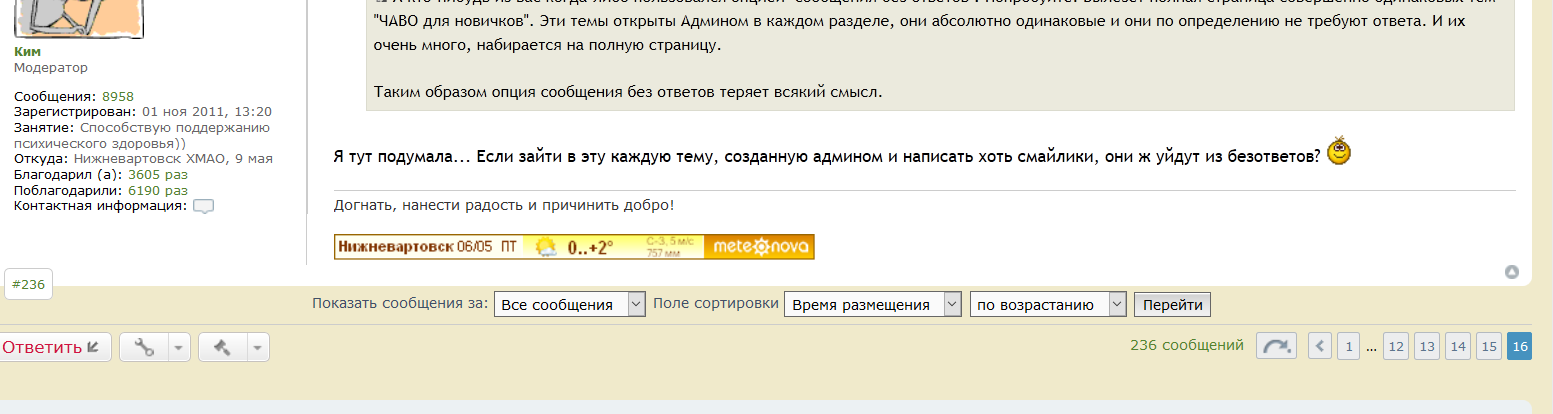Go to previous page using left chevron
The width and height of the screenshot is (1553, 414).
tap(1320, 346)
